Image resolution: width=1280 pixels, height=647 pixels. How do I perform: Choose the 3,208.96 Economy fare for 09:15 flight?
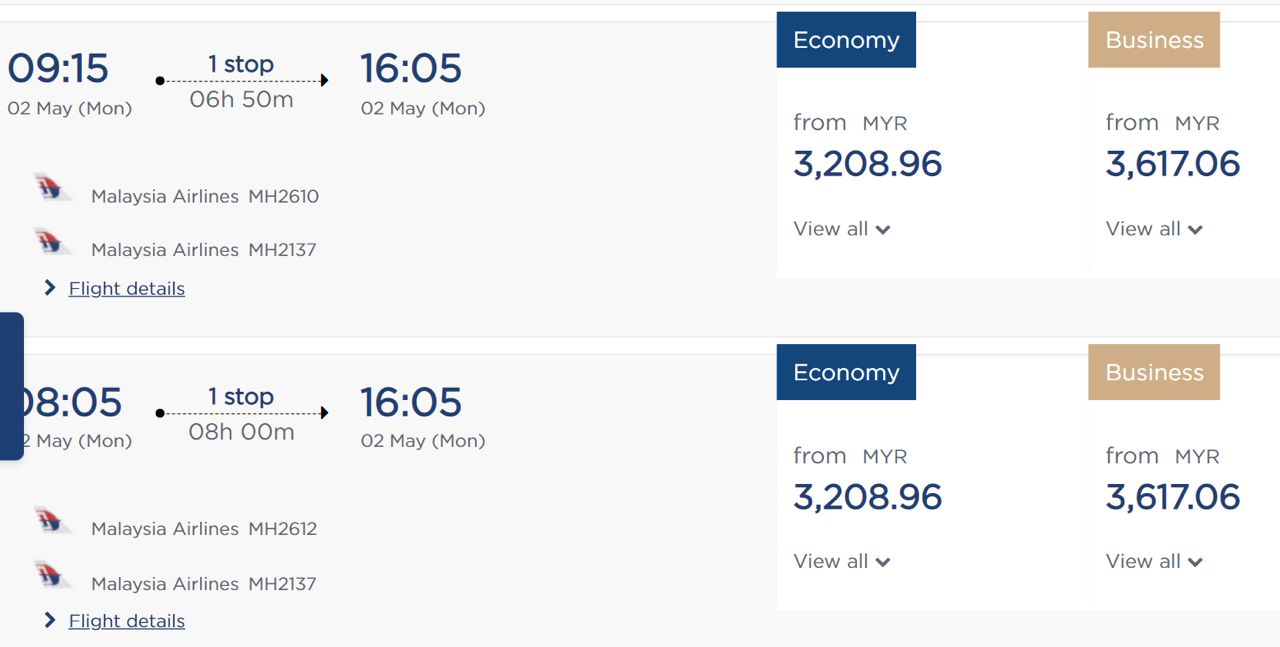point(867,164)
